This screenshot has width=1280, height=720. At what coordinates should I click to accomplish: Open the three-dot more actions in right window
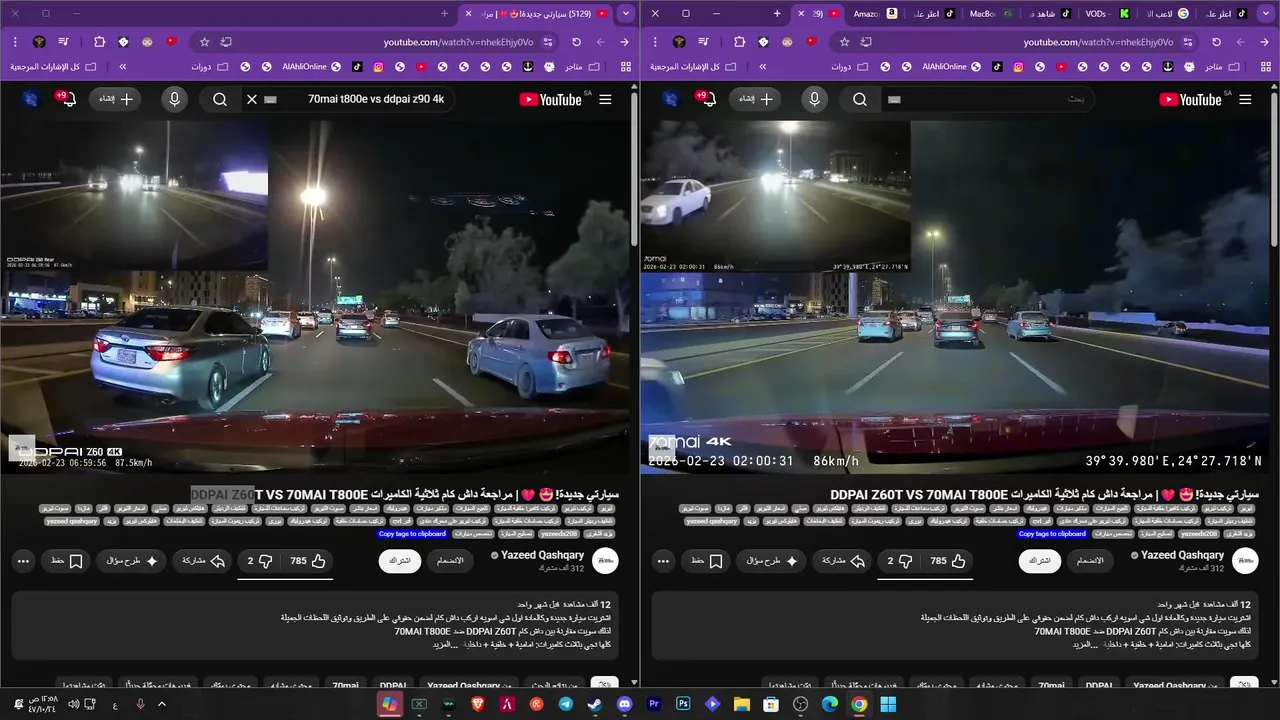point(662,561)
